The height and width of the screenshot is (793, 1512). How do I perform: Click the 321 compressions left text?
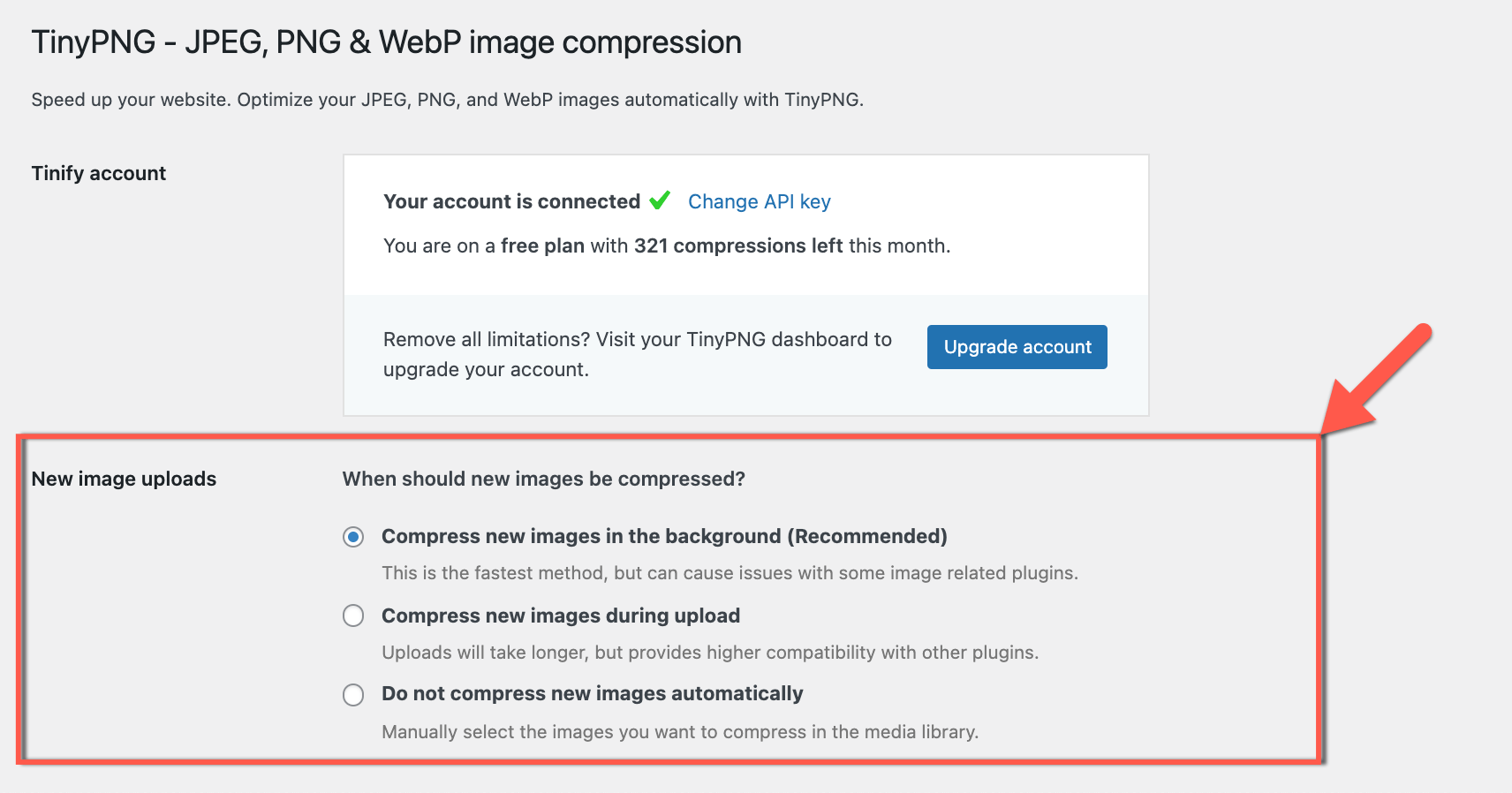[738, 245]
